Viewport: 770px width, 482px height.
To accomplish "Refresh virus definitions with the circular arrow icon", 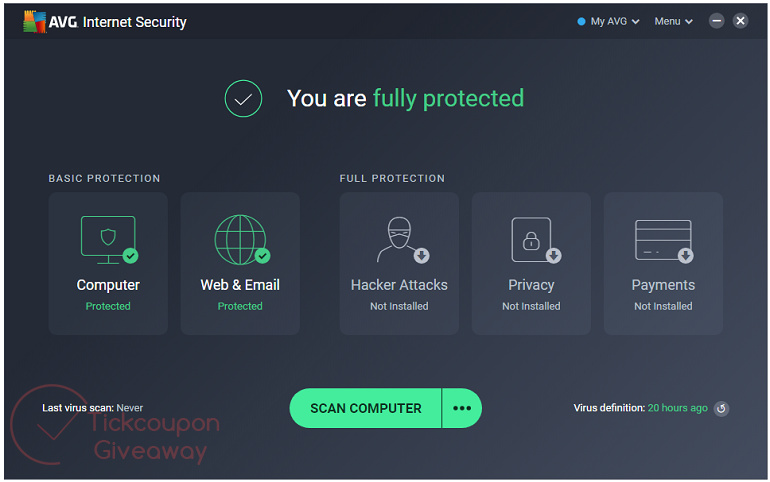I will point(721,408).
